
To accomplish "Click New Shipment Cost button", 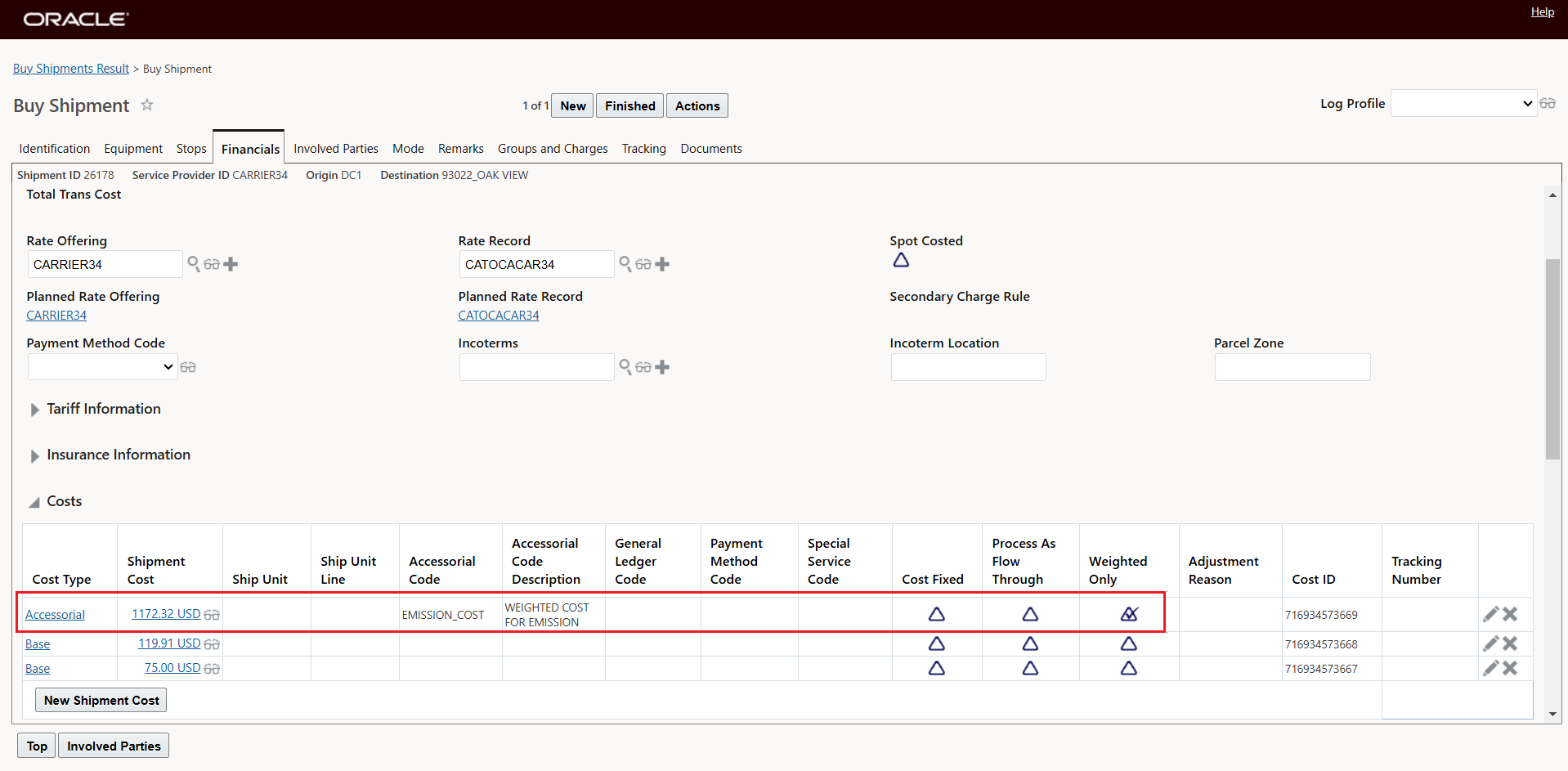I will tap(101, 700).
